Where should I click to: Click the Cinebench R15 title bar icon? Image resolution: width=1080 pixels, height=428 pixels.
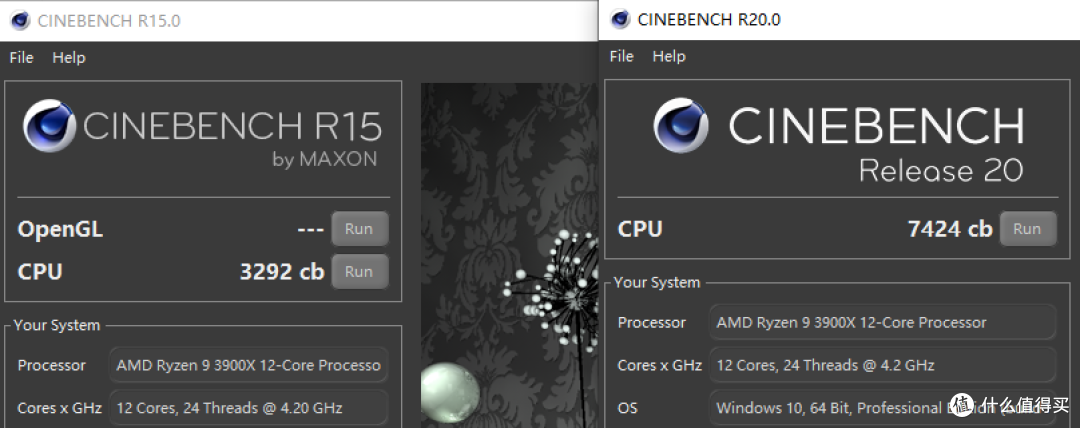pyautogui.click(x=21, y=21)
